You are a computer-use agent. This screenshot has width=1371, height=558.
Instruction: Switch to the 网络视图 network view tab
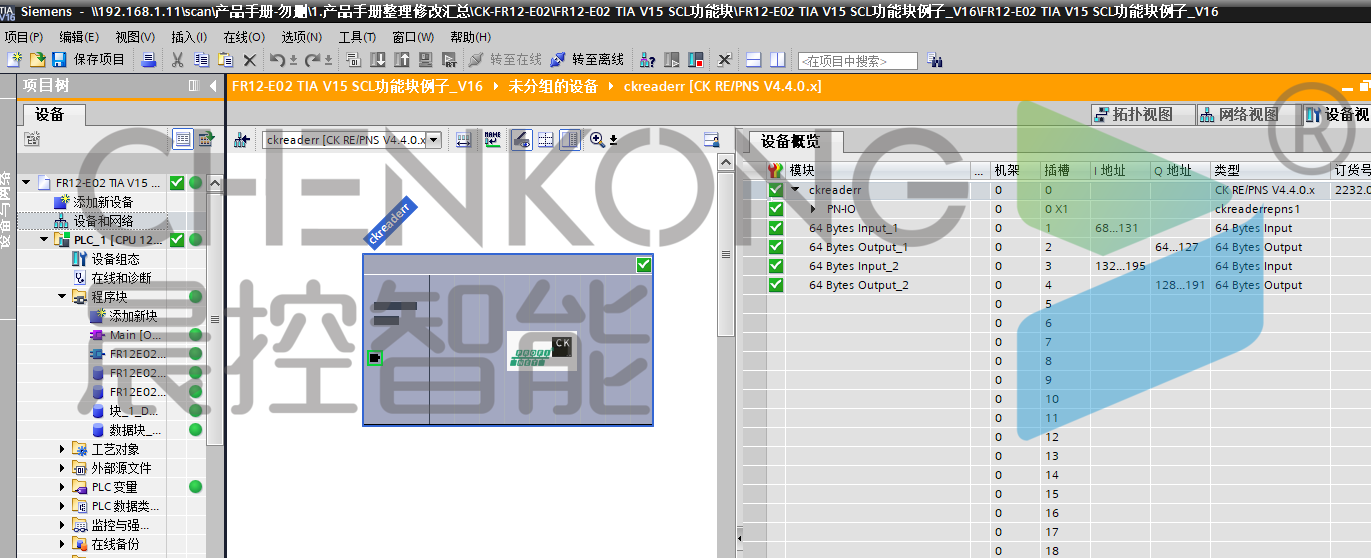pos(1240,114)
